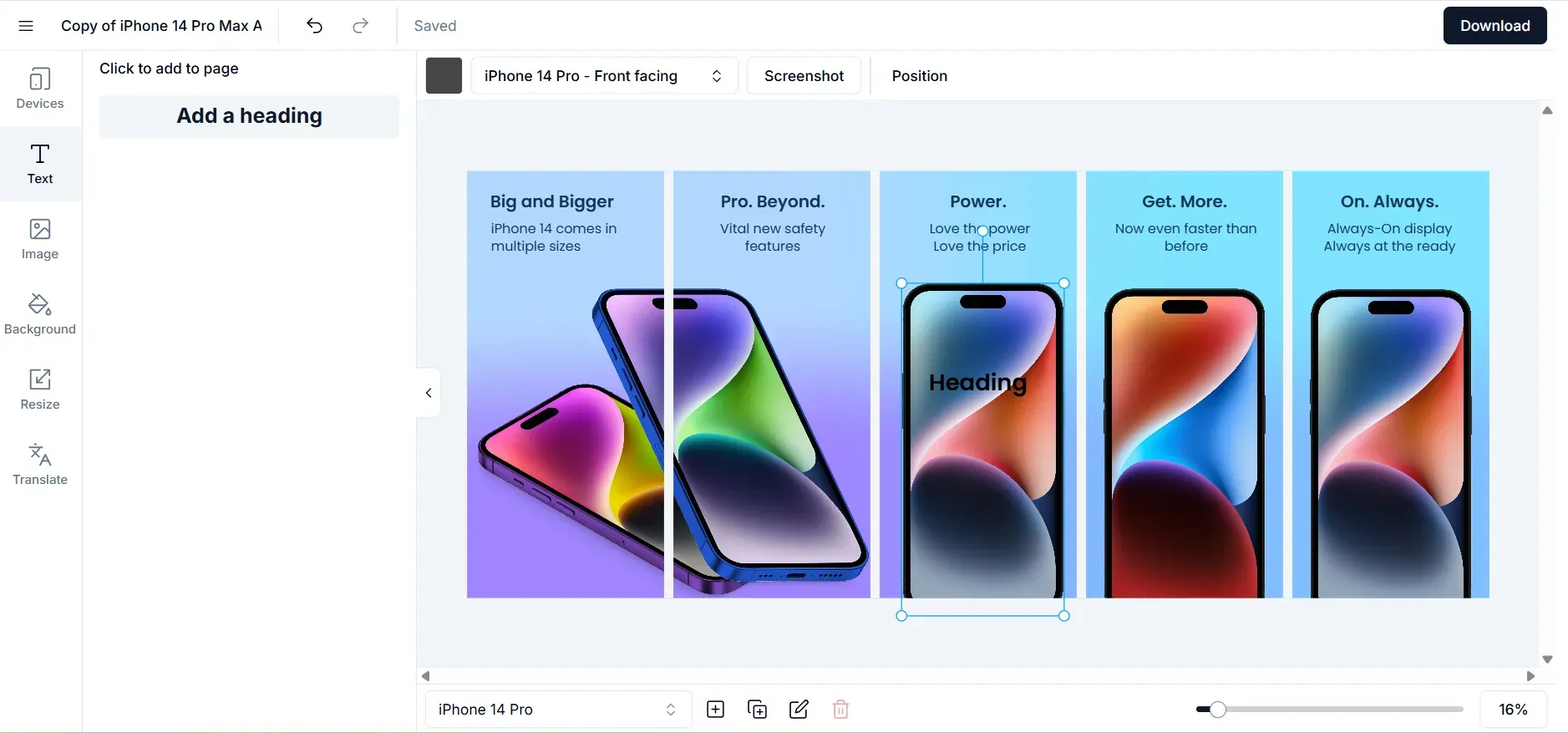The width and height of the screenshot is (1568, 733).
Task: Collapse the side panel with chevron
Action: coord(429,393)
